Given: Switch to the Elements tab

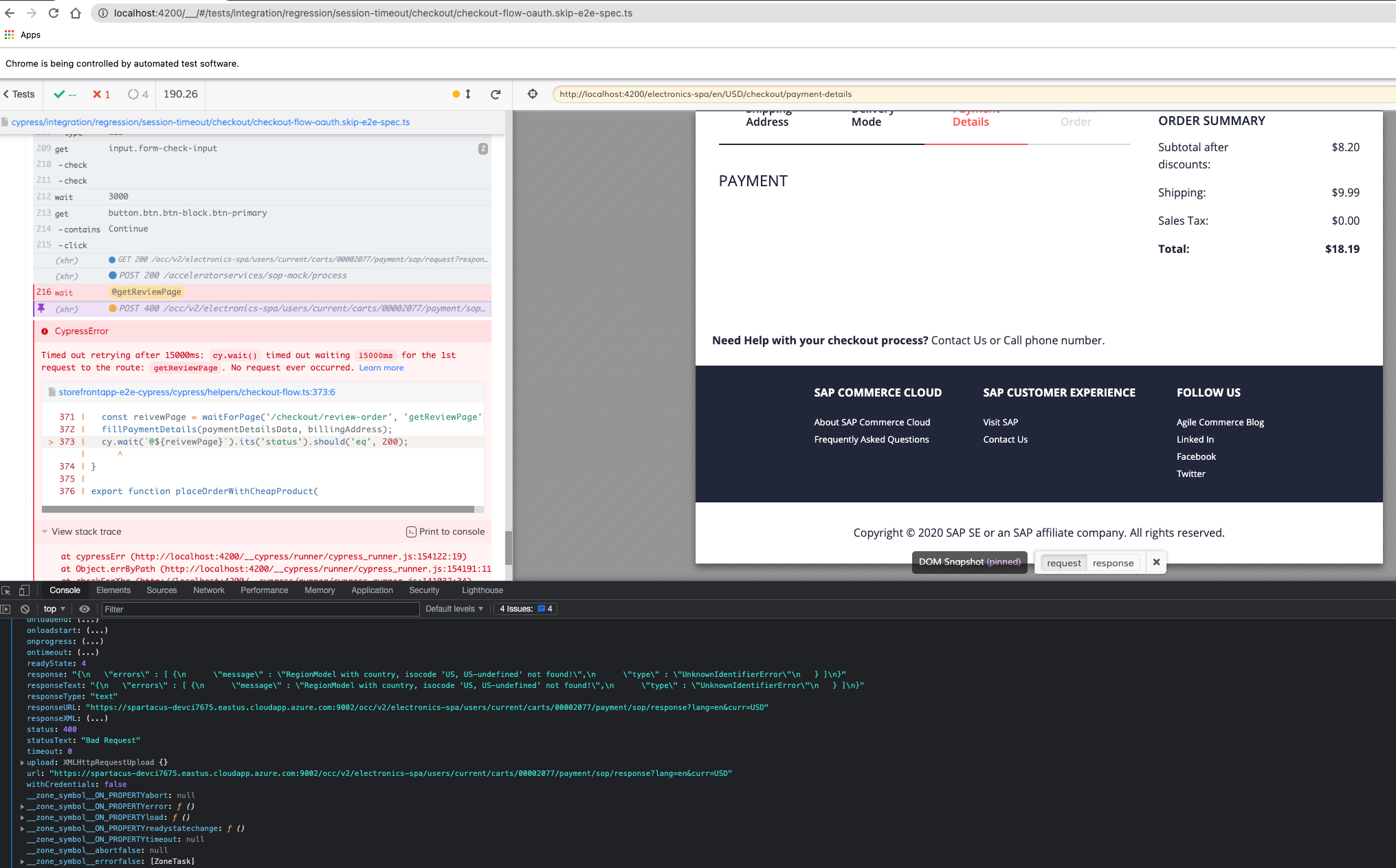Looking at the screenshot, I should (113, 590).
